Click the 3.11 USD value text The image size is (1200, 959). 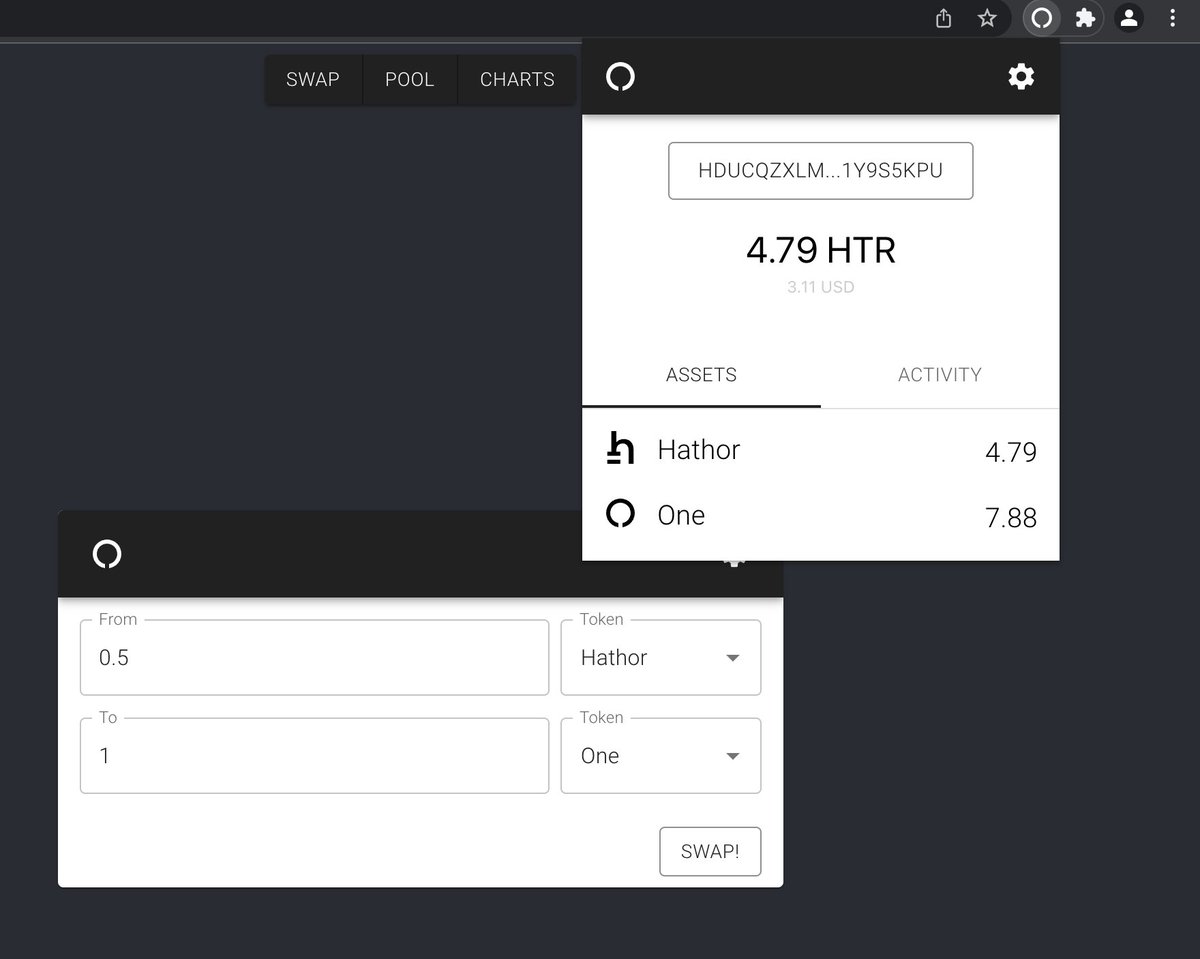click(x=821, y=287)
